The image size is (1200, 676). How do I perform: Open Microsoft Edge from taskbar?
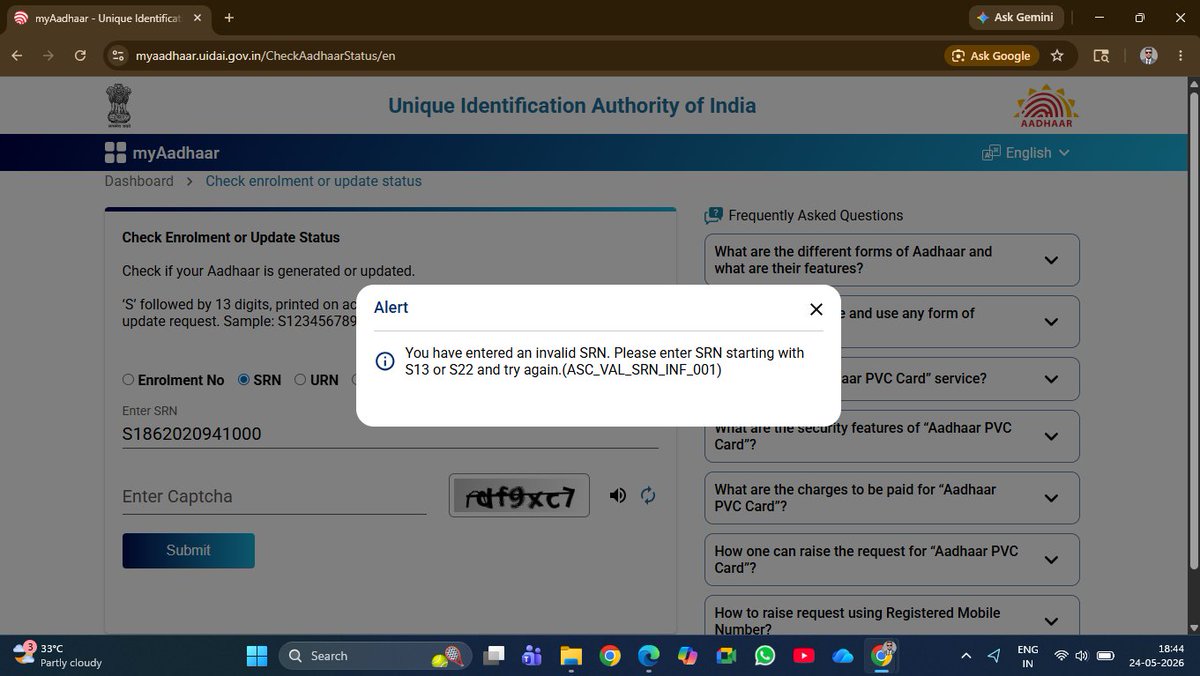[648, 656]
